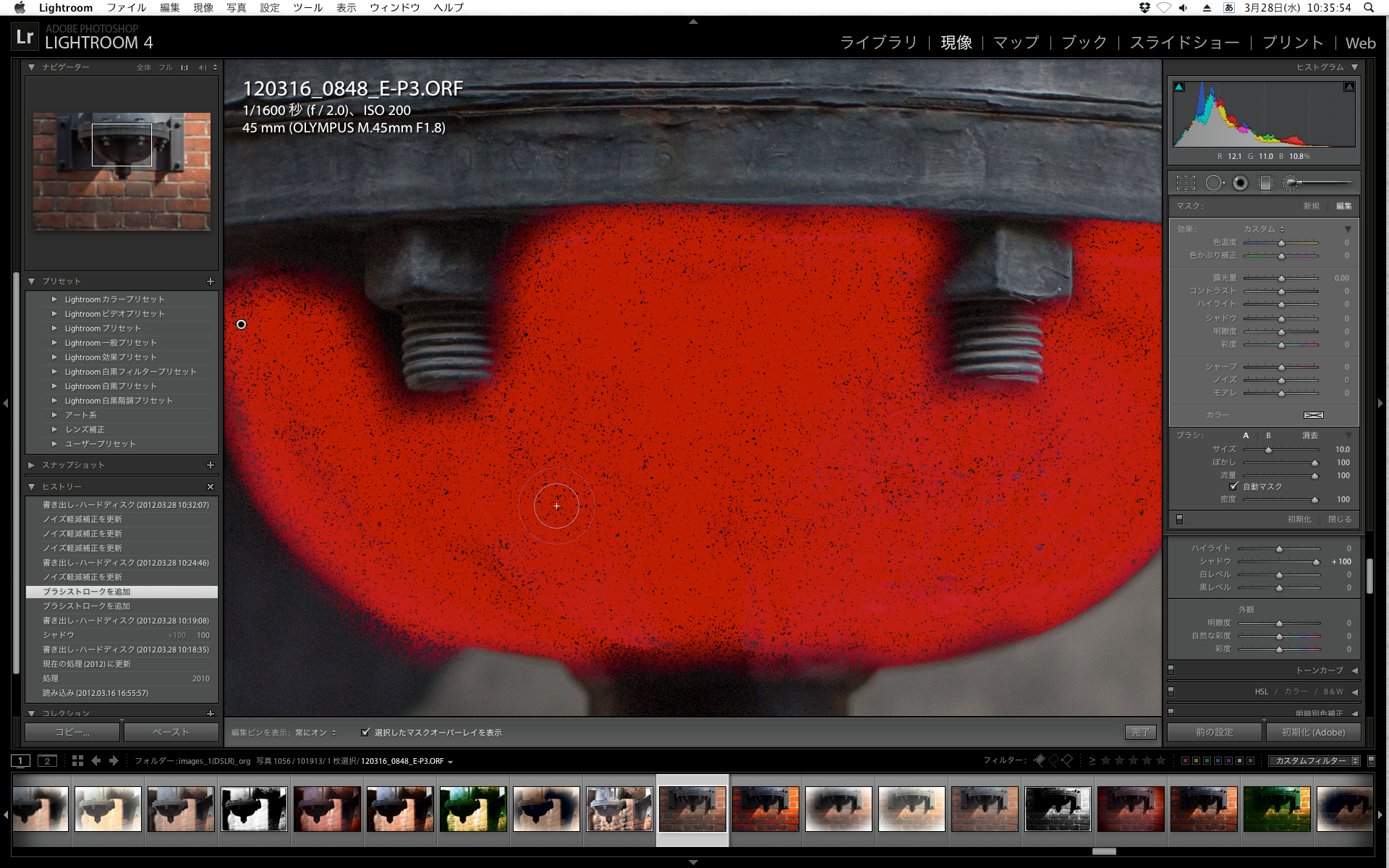Expand the スナップショット panel
The width and height of the screenshot is (1389, 868).
click(32, 465)
